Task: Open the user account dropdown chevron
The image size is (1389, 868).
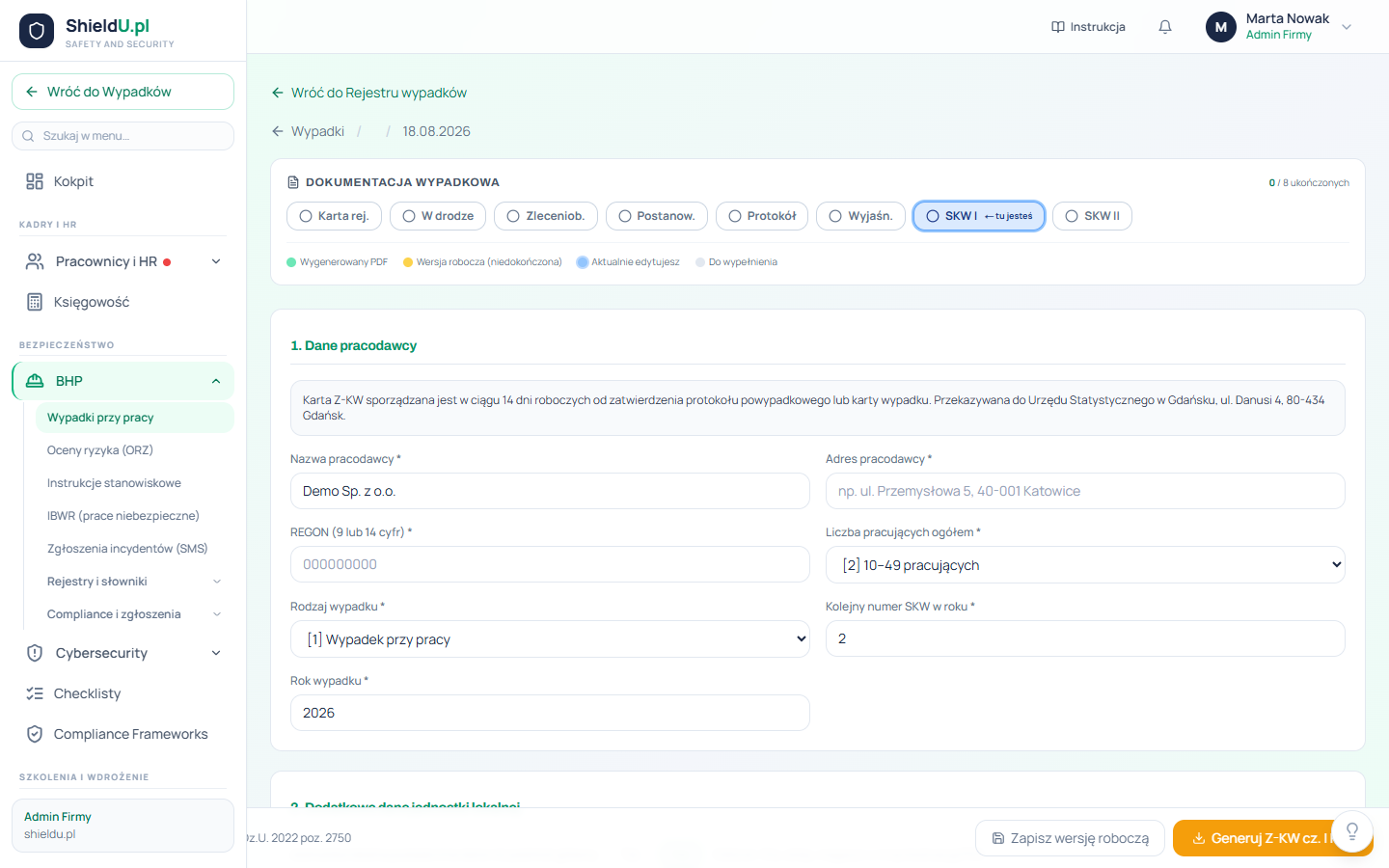Action: click(x=1347, y=27)
